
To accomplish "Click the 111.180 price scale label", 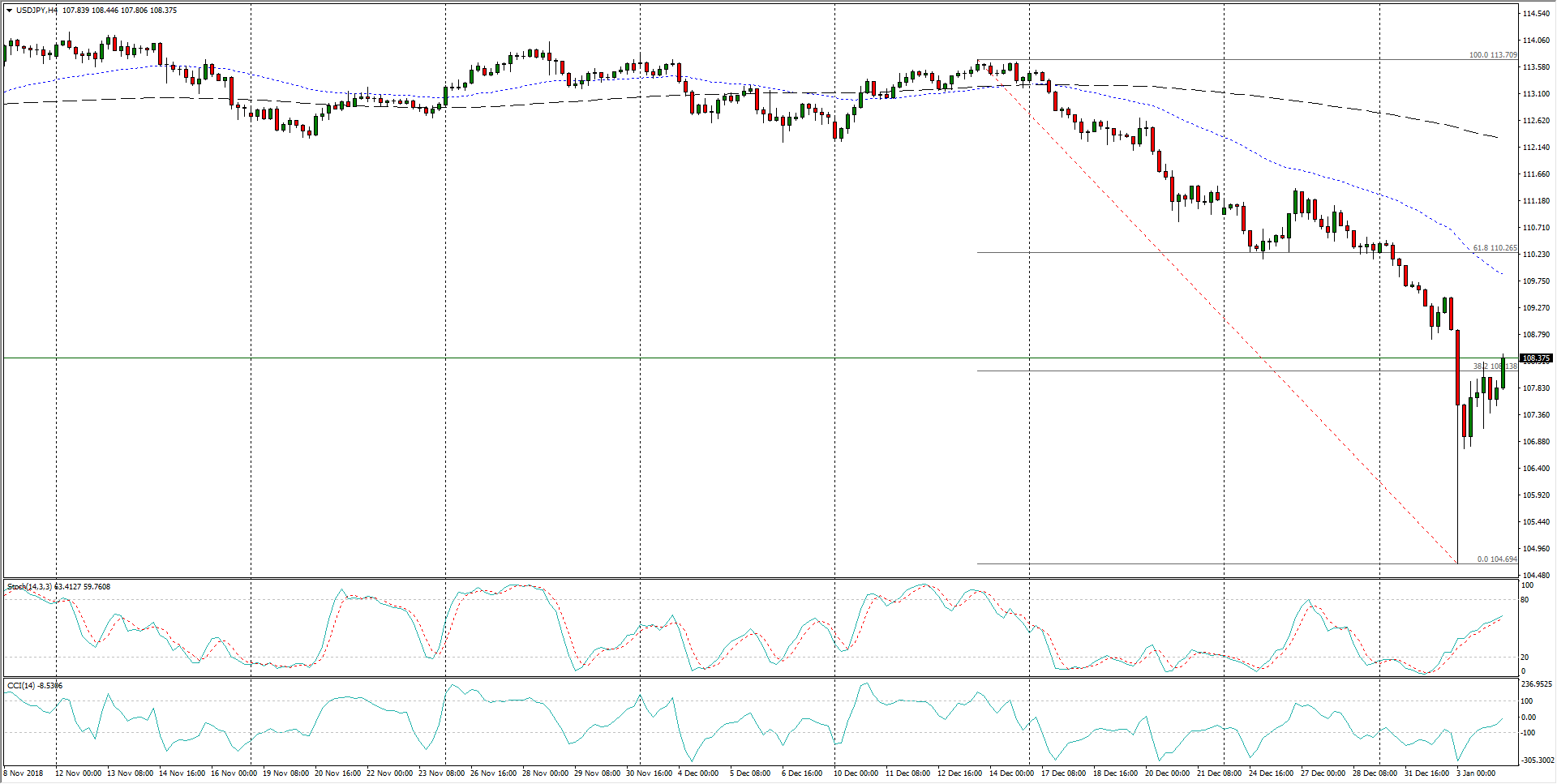I will (x=1536, y=200).
